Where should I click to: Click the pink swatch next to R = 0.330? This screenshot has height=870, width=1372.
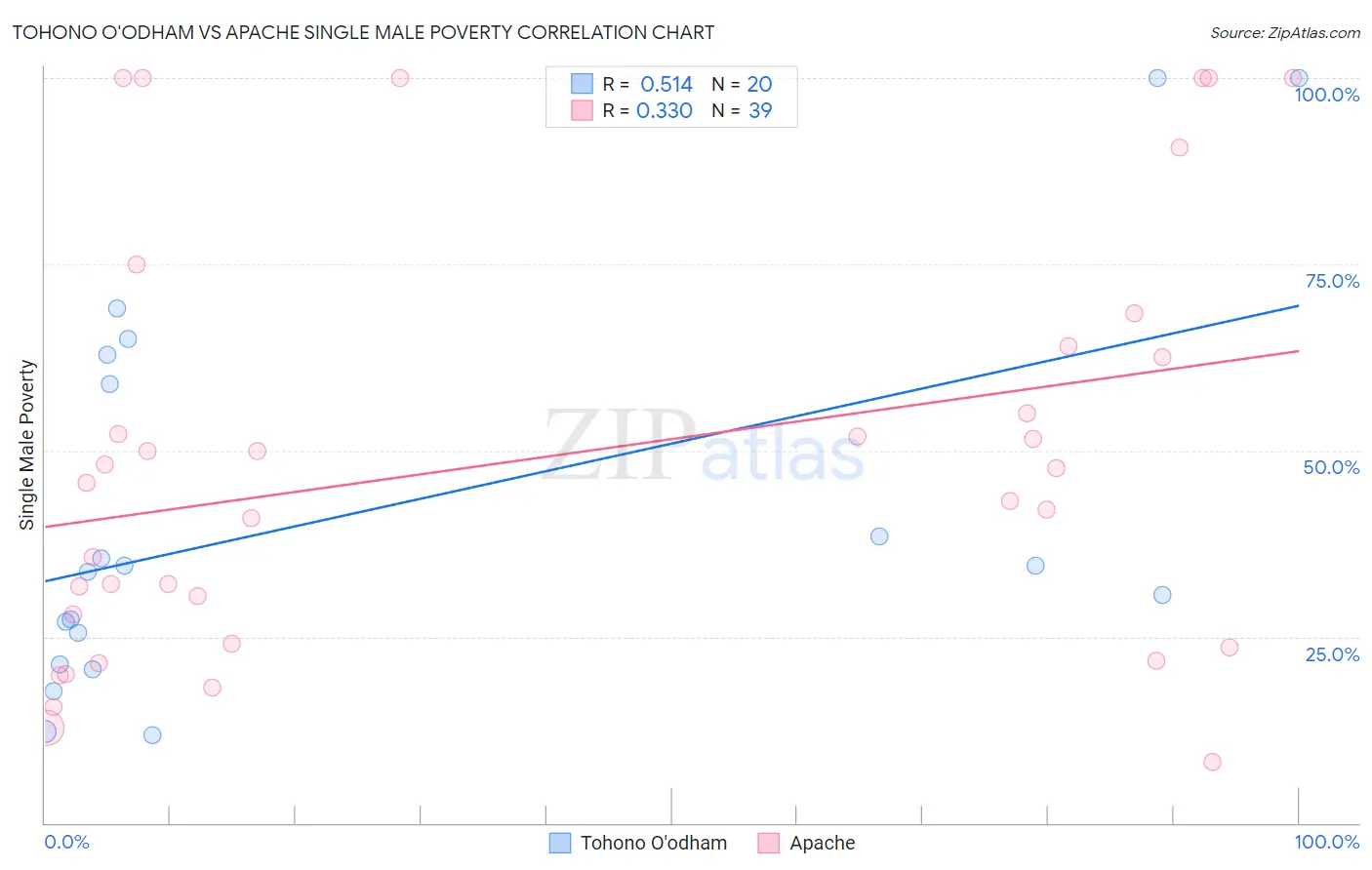coord(583,110)
